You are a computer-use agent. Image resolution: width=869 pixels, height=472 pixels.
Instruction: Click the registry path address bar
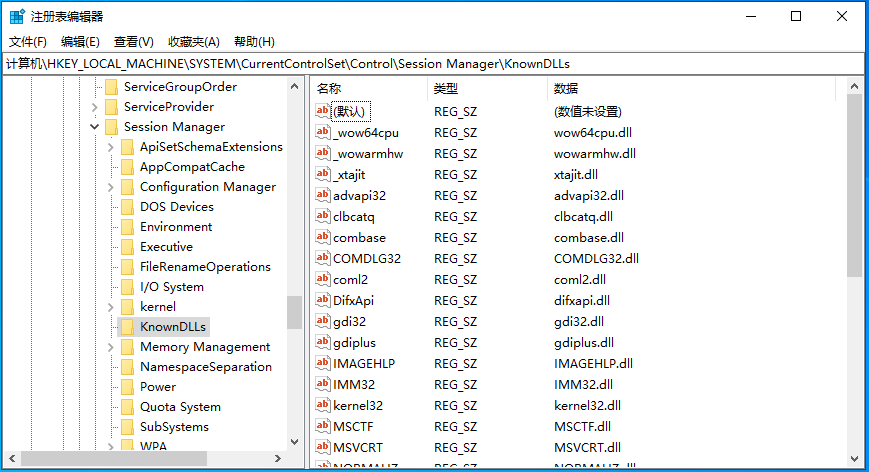pos(433,64)
